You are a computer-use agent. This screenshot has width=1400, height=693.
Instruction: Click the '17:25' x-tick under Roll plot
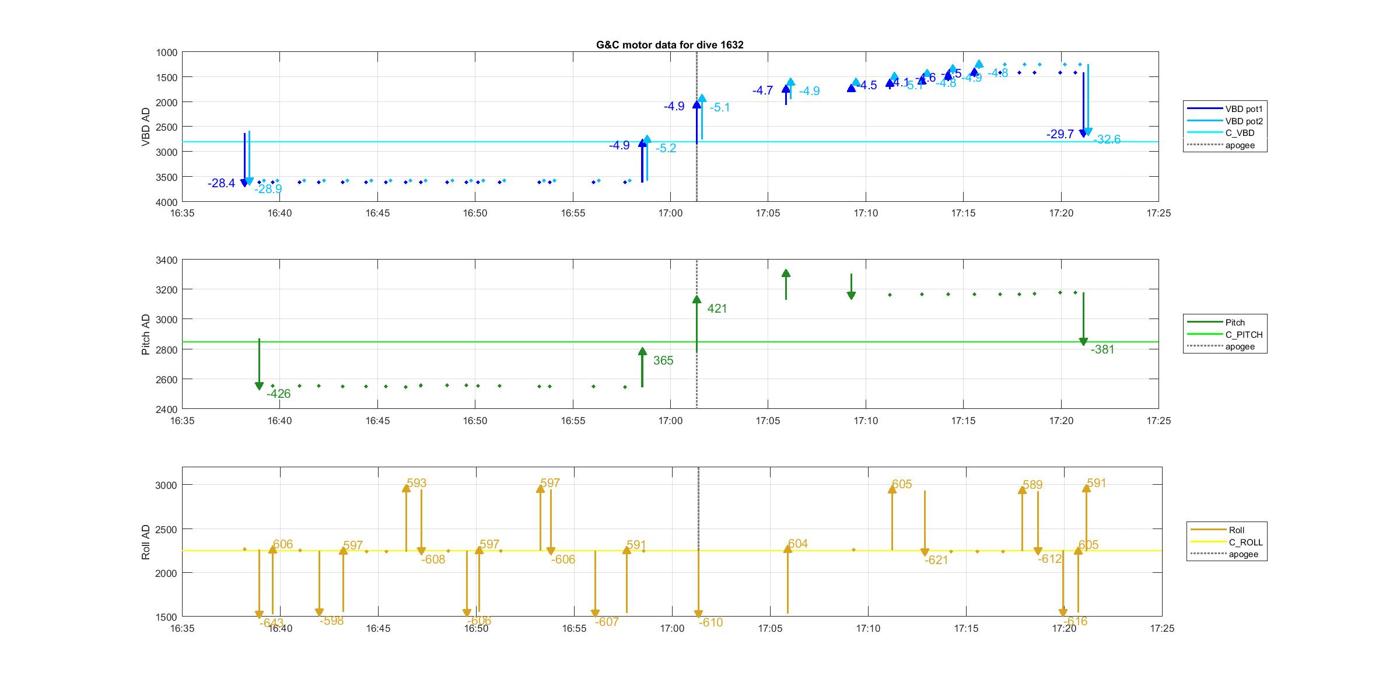point(1161,629)
